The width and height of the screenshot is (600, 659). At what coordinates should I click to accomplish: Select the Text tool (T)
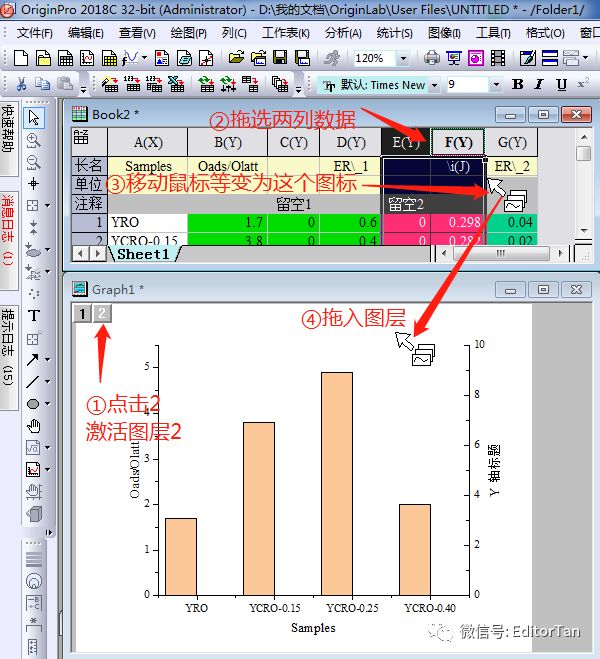(34, 315)
